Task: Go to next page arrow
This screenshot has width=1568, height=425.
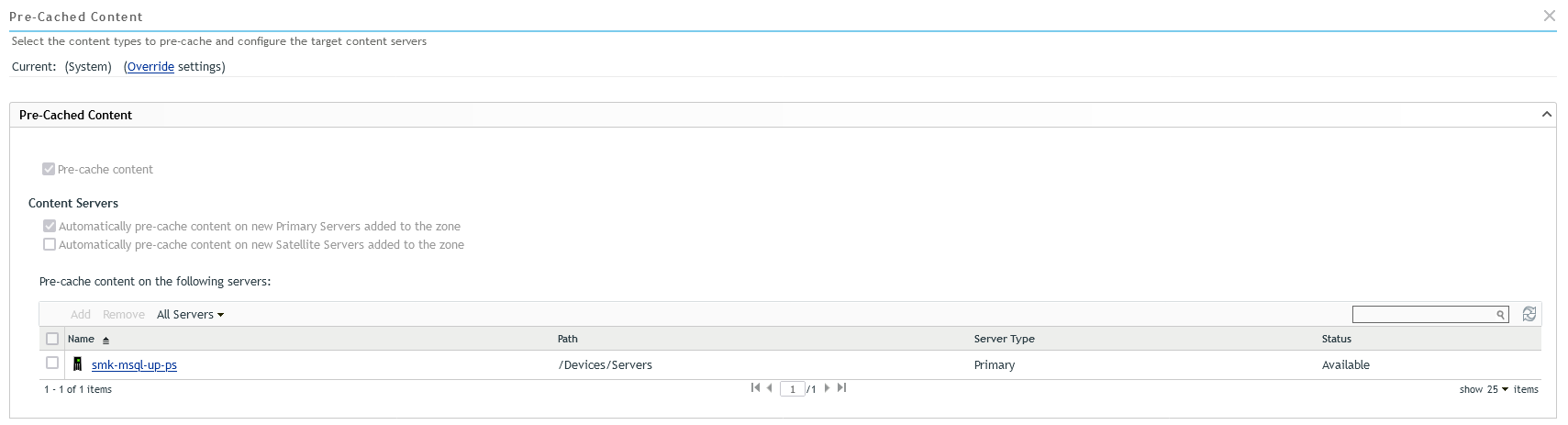Action: coord(827,388)
